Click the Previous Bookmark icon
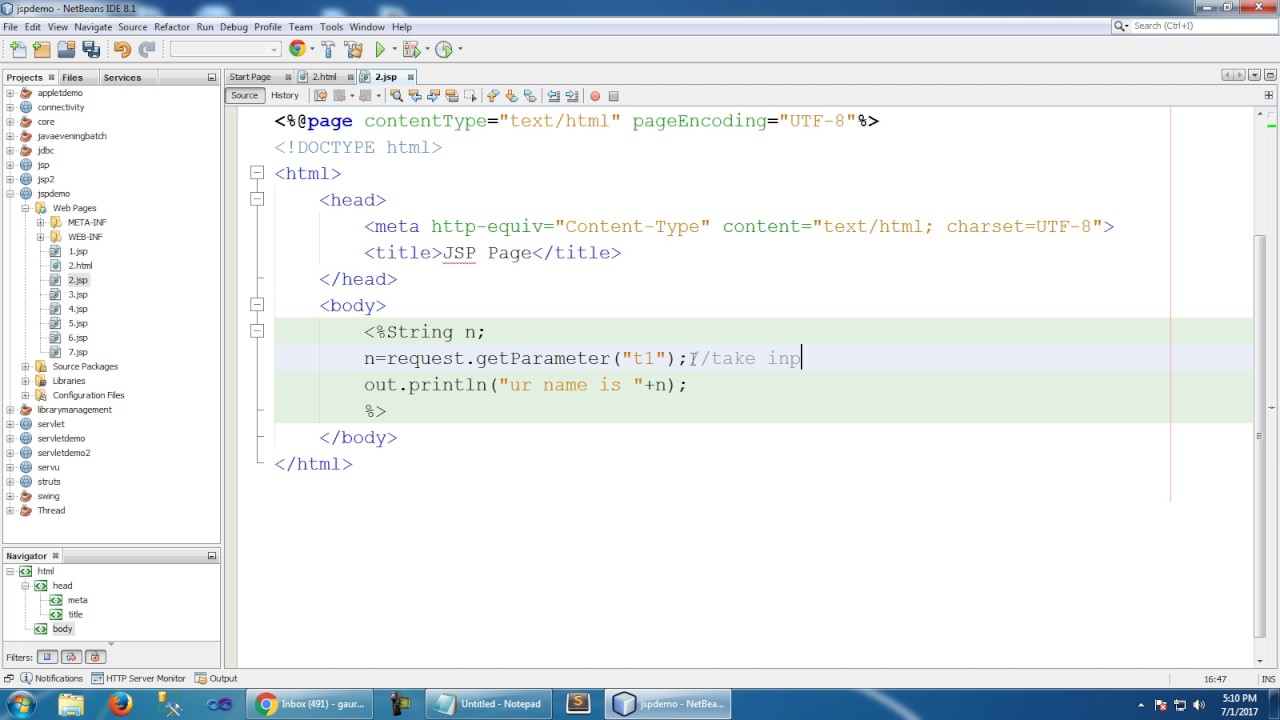This screenshot has width=1280, height=720. [492, 96]
